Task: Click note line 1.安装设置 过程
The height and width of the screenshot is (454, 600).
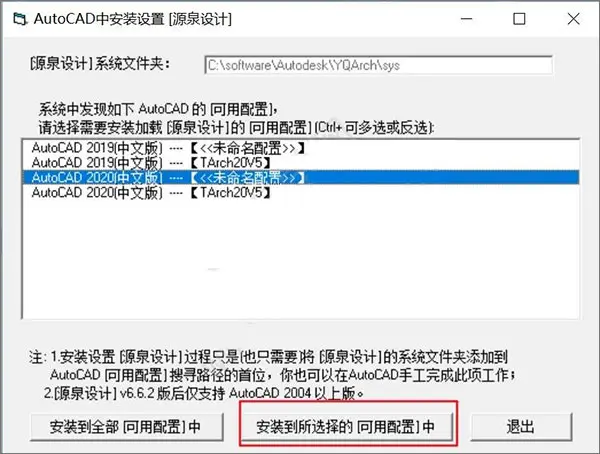Action: pyautogui.click(x=268, y=357)
